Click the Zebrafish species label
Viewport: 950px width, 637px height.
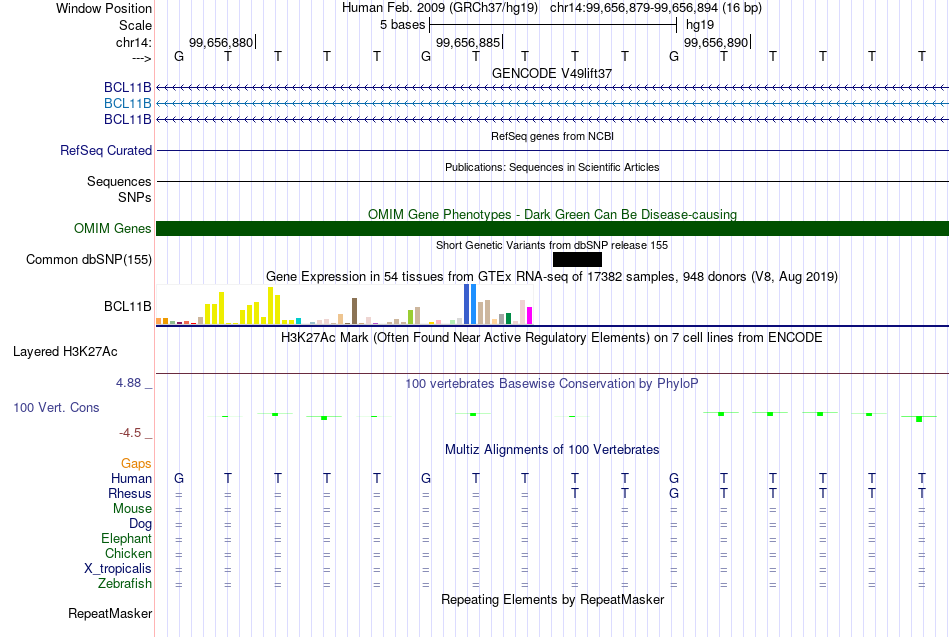coord(125,583)
